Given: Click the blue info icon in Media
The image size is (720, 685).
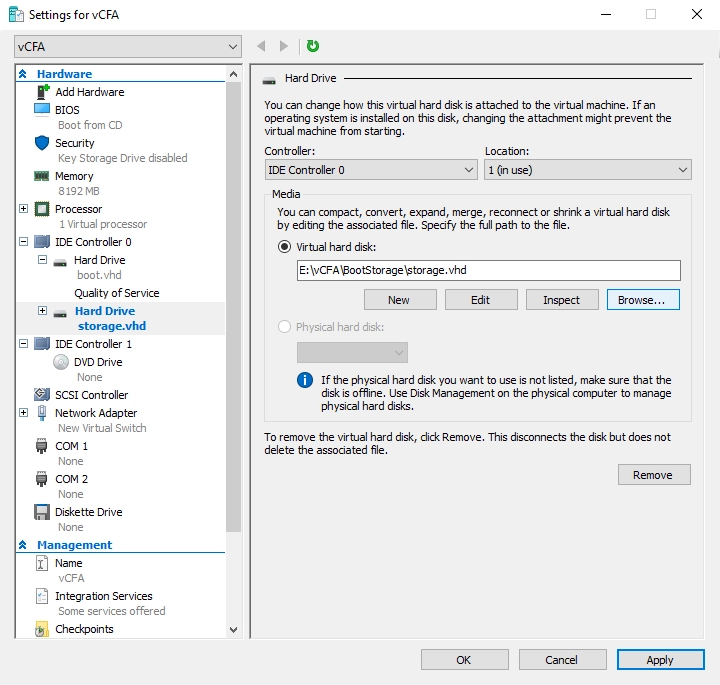Looking at the screenshot, I should tap(305, 380).
